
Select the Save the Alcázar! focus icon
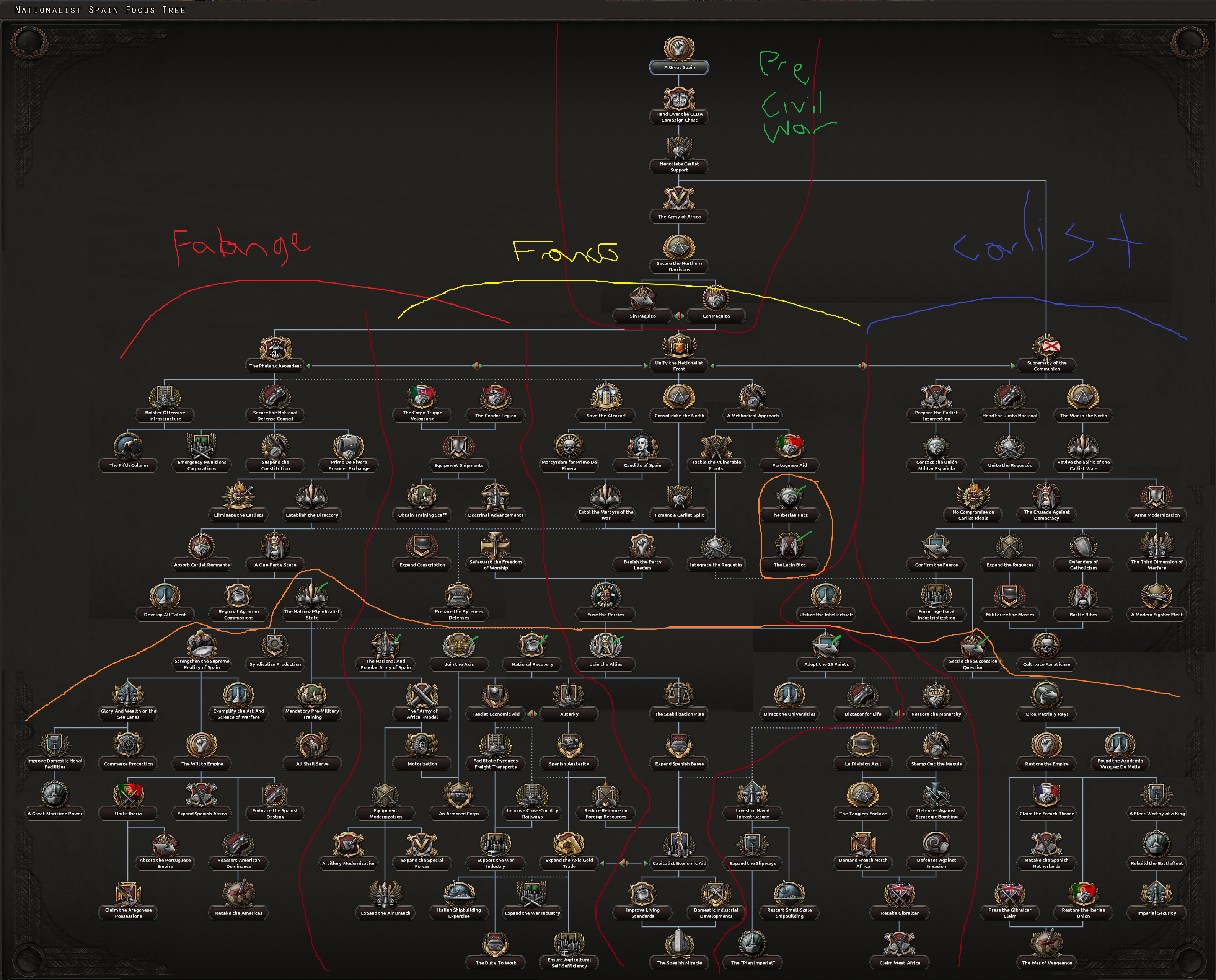coord(606,397)
